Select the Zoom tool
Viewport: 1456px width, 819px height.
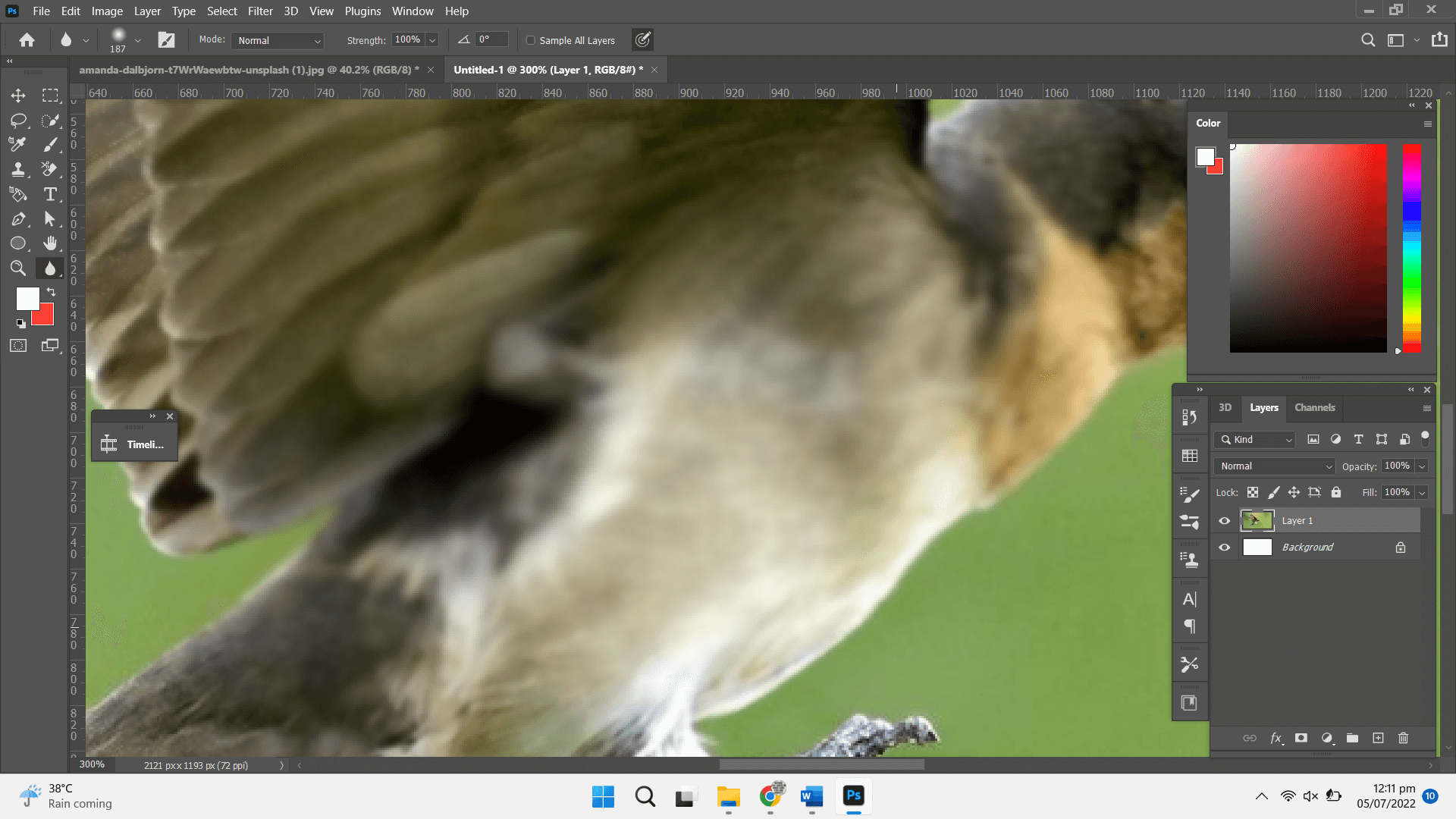18,268
